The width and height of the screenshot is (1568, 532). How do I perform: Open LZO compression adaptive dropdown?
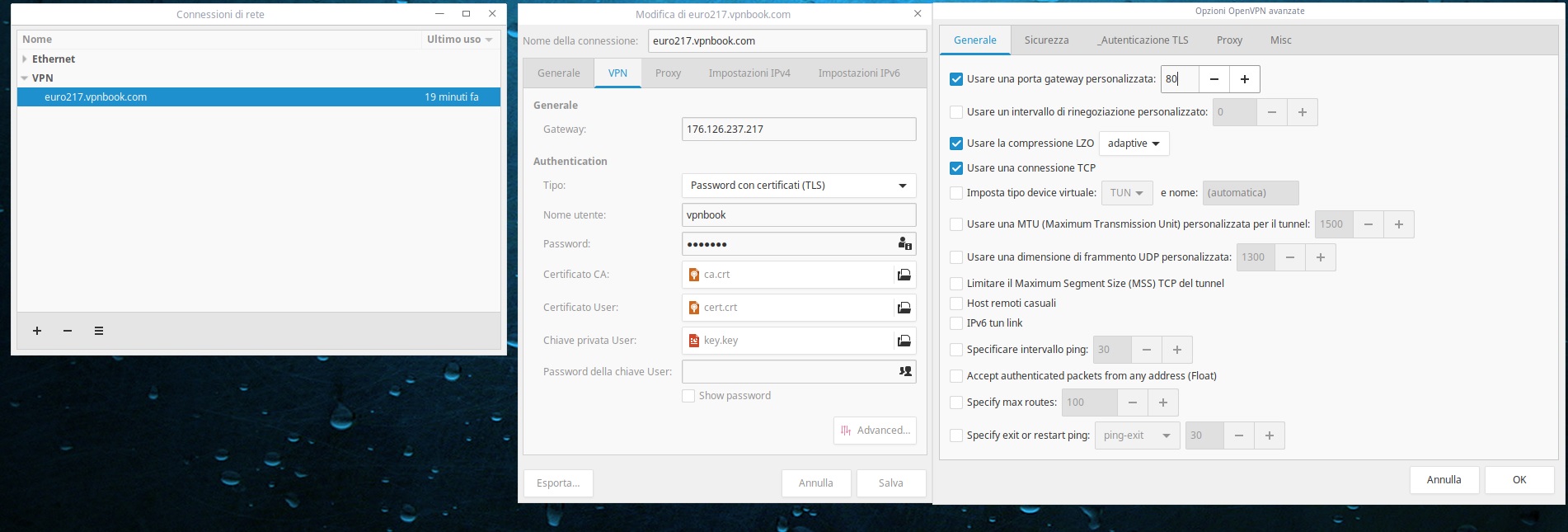coord(1134,144)
